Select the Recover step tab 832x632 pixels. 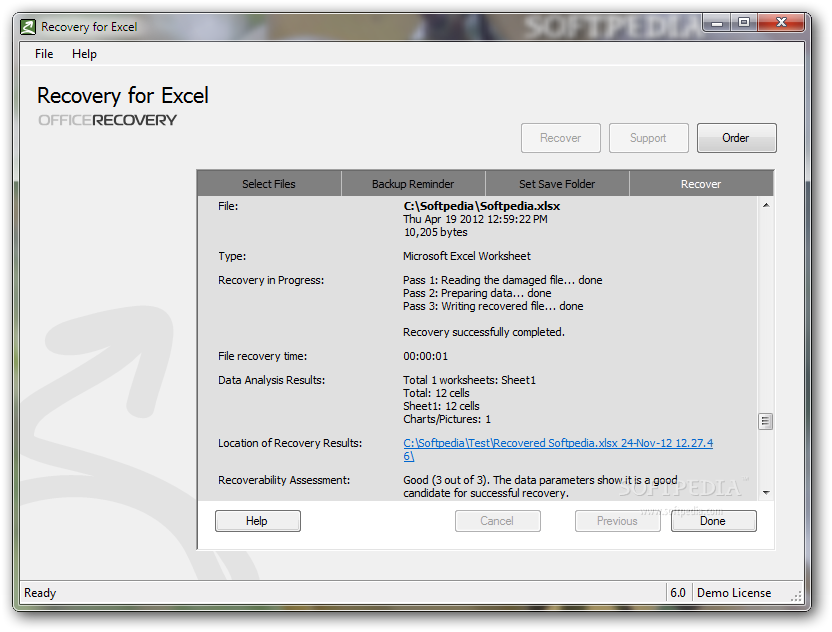[701, 184]
